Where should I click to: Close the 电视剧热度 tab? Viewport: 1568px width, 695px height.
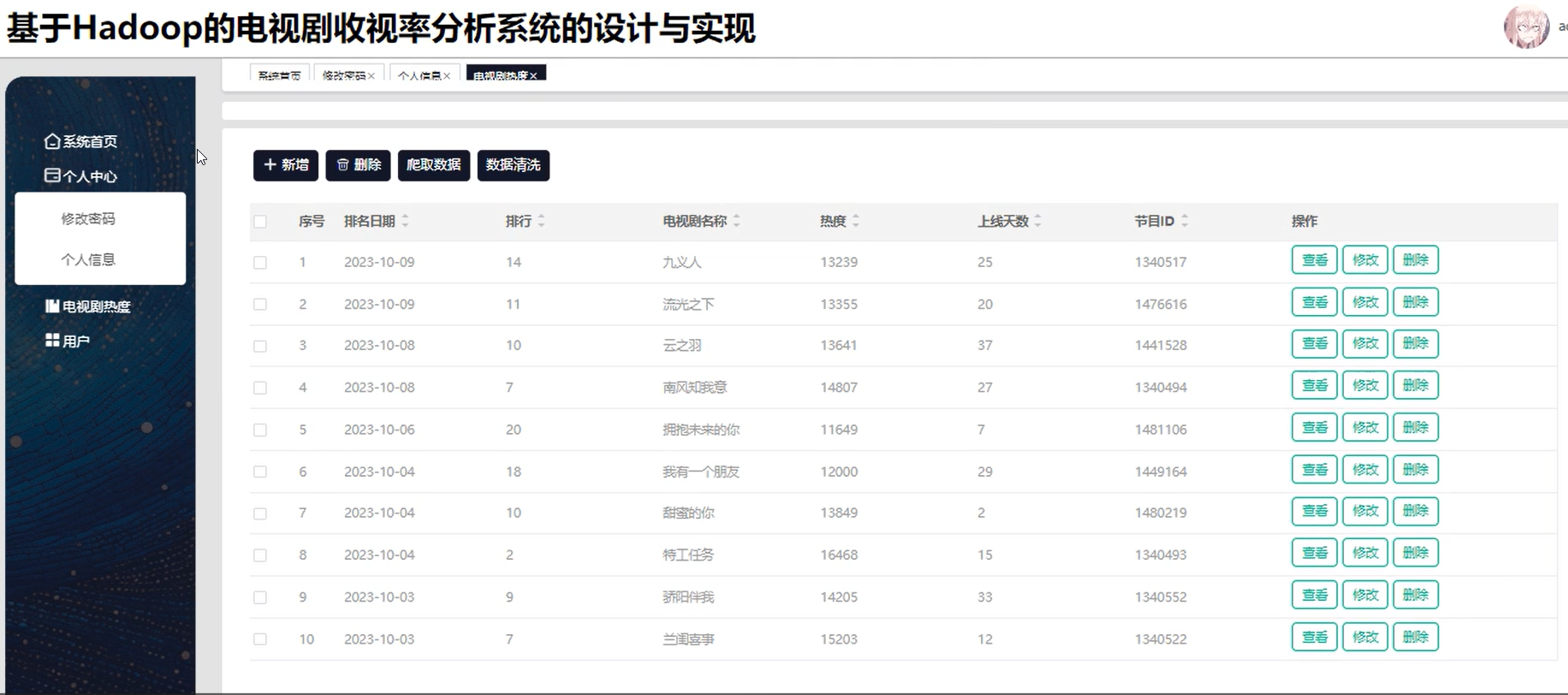coord(533,76)
